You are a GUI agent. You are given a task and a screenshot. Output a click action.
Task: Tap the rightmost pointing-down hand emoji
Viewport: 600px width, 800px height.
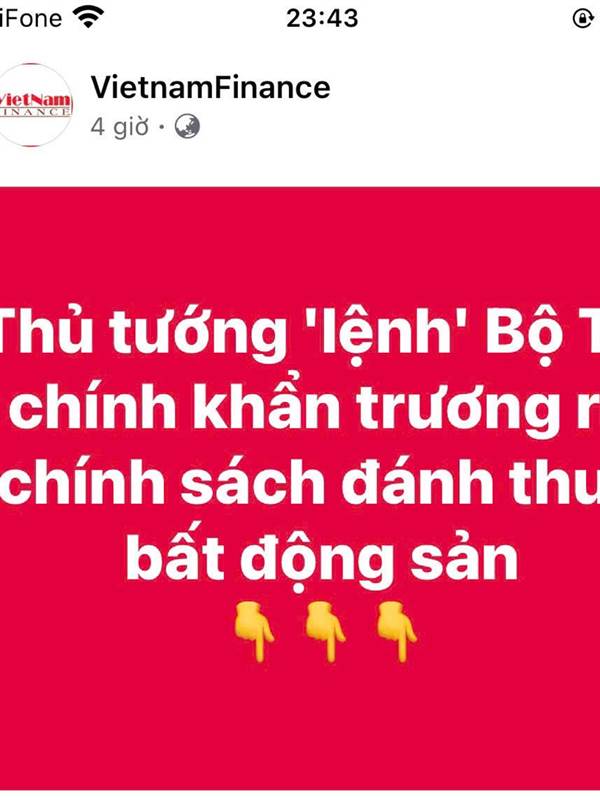pyautogui.click(x=396, y=631)
